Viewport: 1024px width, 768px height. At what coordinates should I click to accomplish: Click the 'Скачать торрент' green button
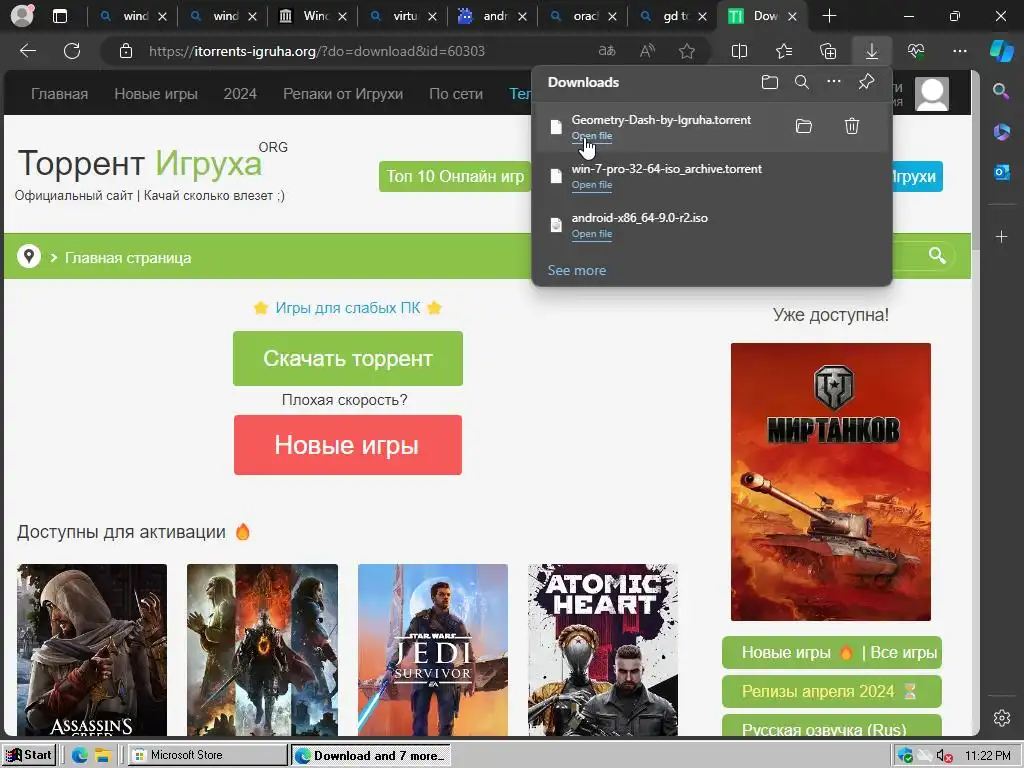tap(348, 359)
